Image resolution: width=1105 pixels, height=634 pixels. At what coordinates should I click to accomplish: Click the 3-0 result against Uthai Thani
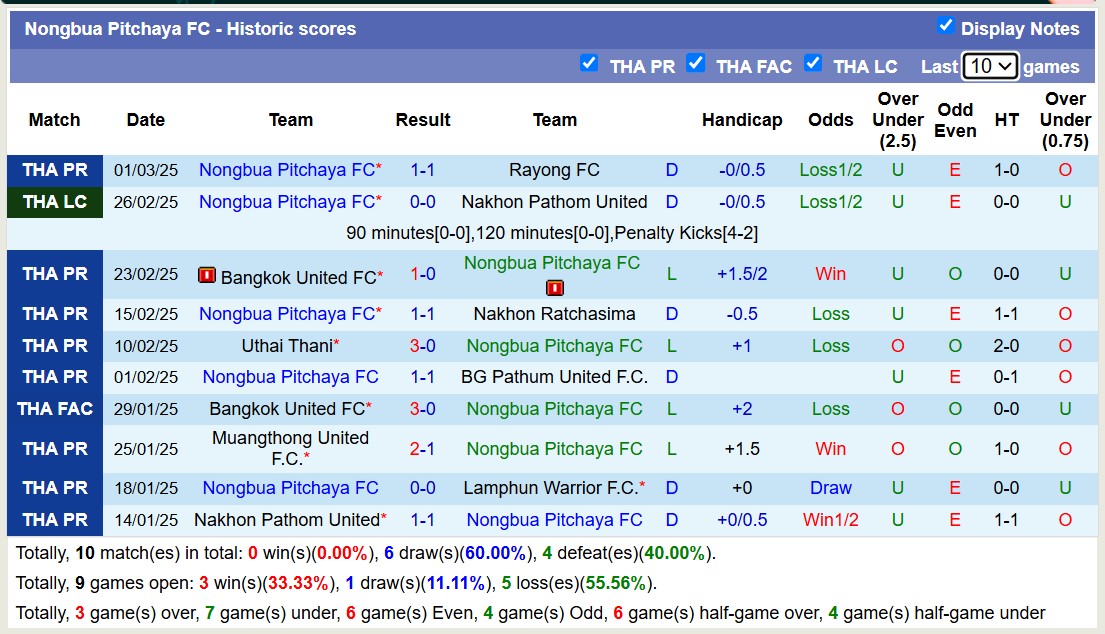click(x=422, y=346)
